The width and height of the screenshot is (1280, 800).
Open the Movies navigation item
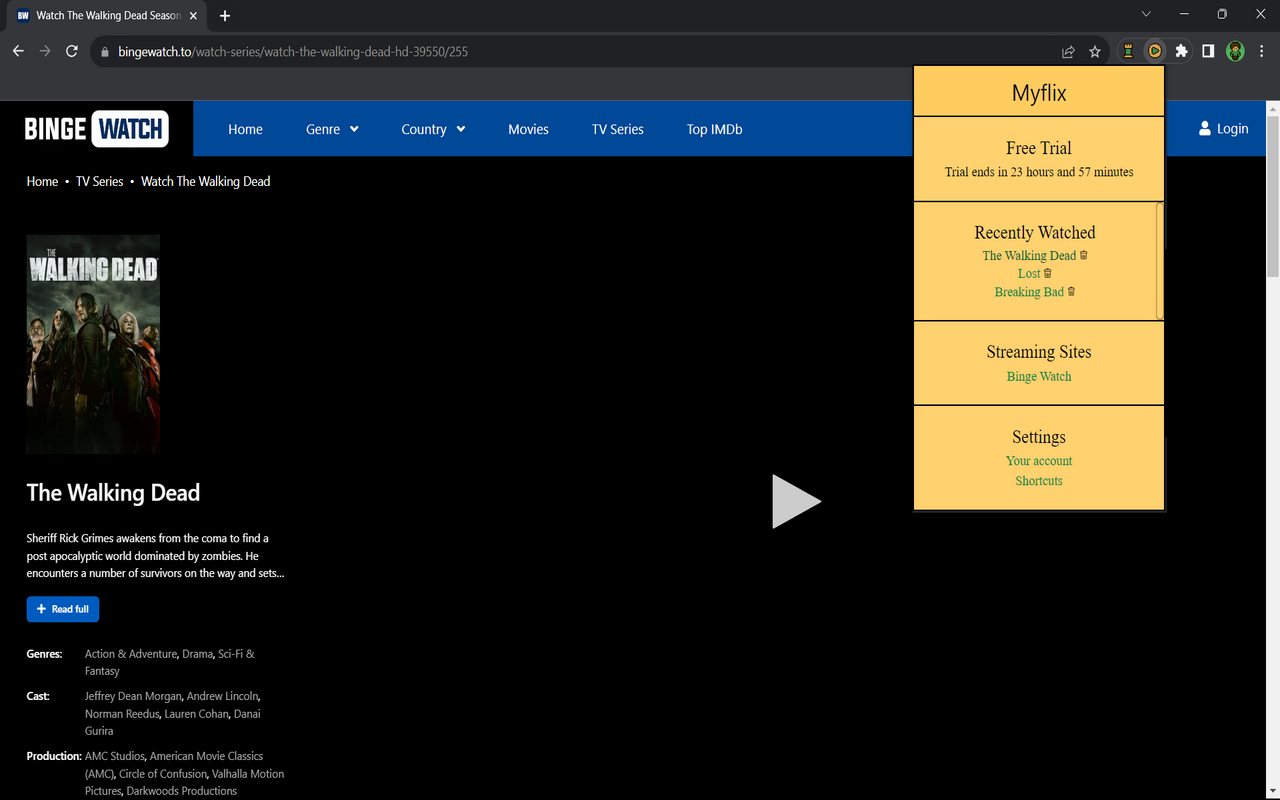[528, 129]
